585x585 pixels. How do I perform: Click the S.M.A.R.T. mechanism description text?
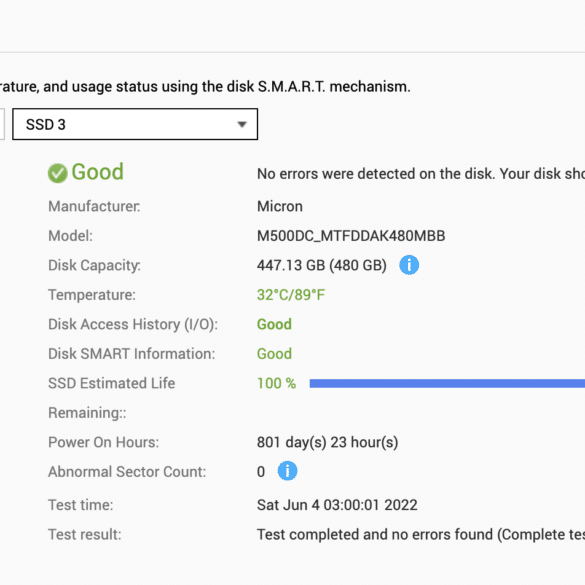[205, 87]
